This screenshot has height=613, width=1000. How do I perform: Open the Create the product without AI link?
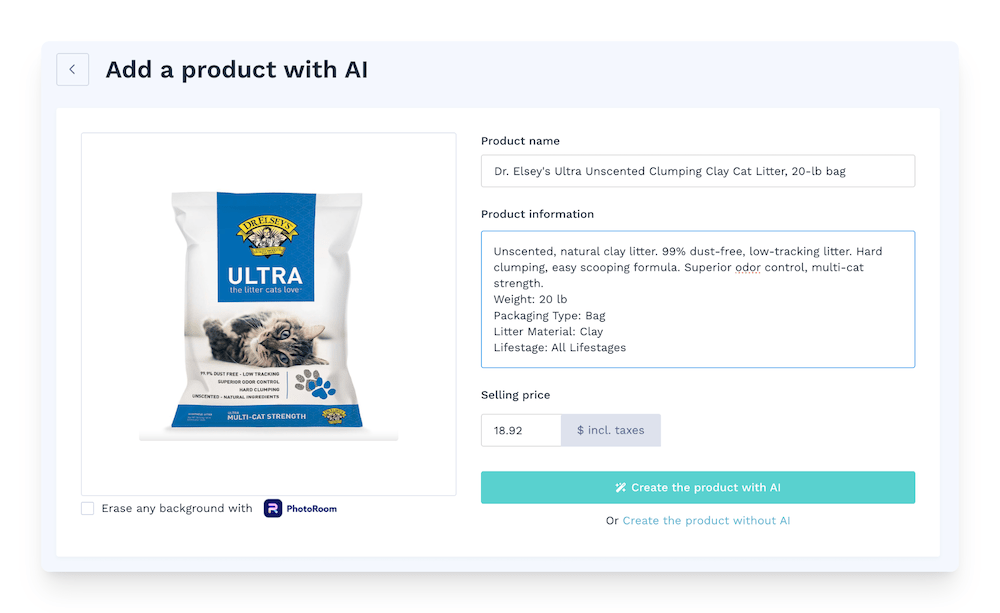pos(707,520)
